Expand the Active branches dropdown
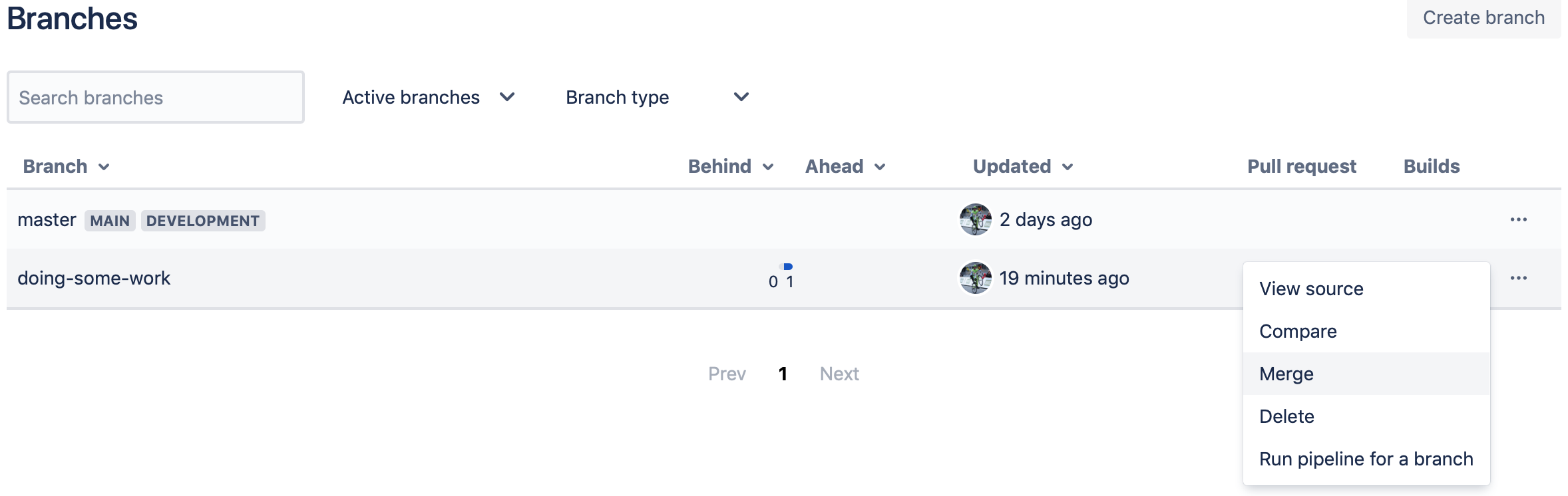This screenshot has height=496, width=1568. [429, 97]
